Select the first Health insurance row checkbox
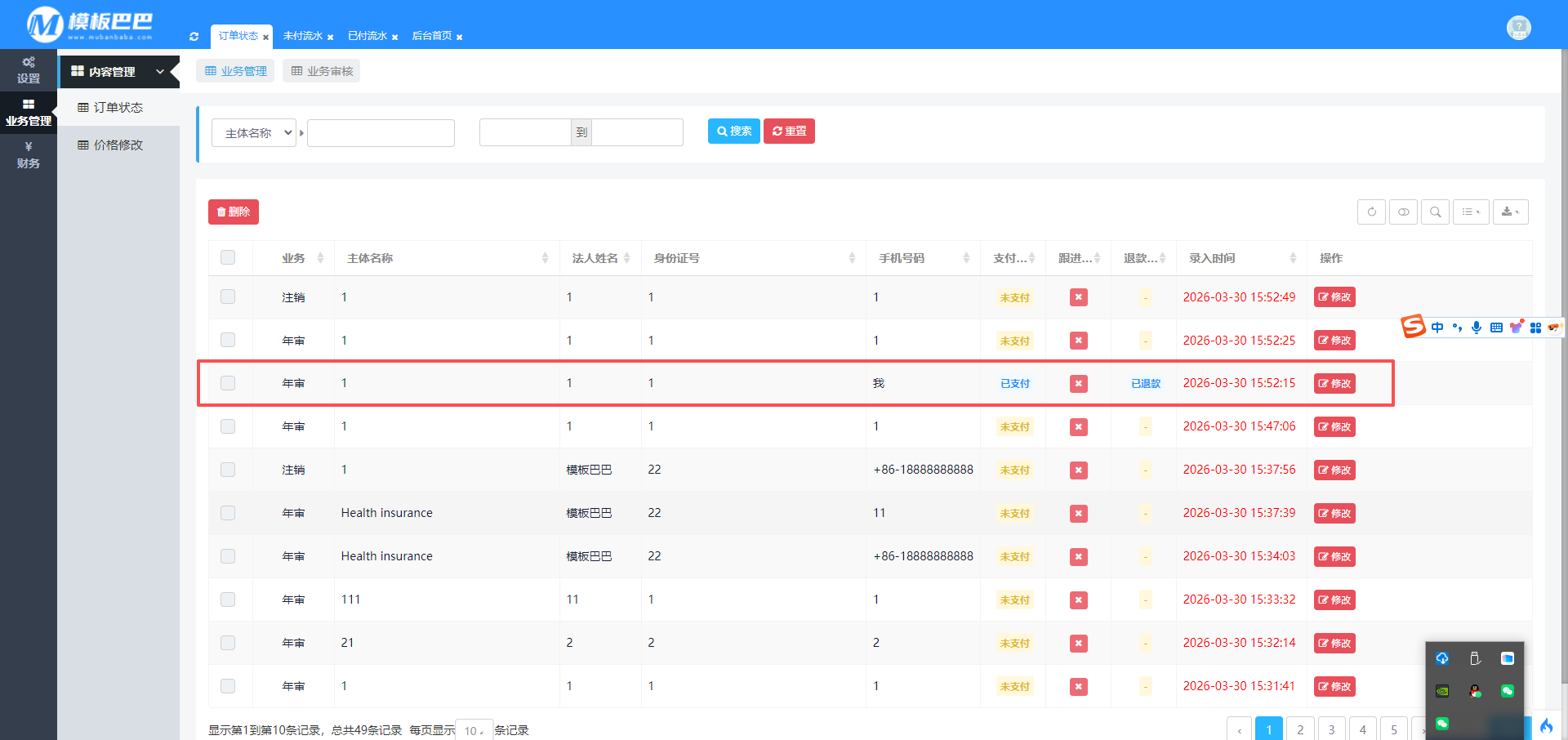This screenshot has width=1568, height=740. [228, 513]
